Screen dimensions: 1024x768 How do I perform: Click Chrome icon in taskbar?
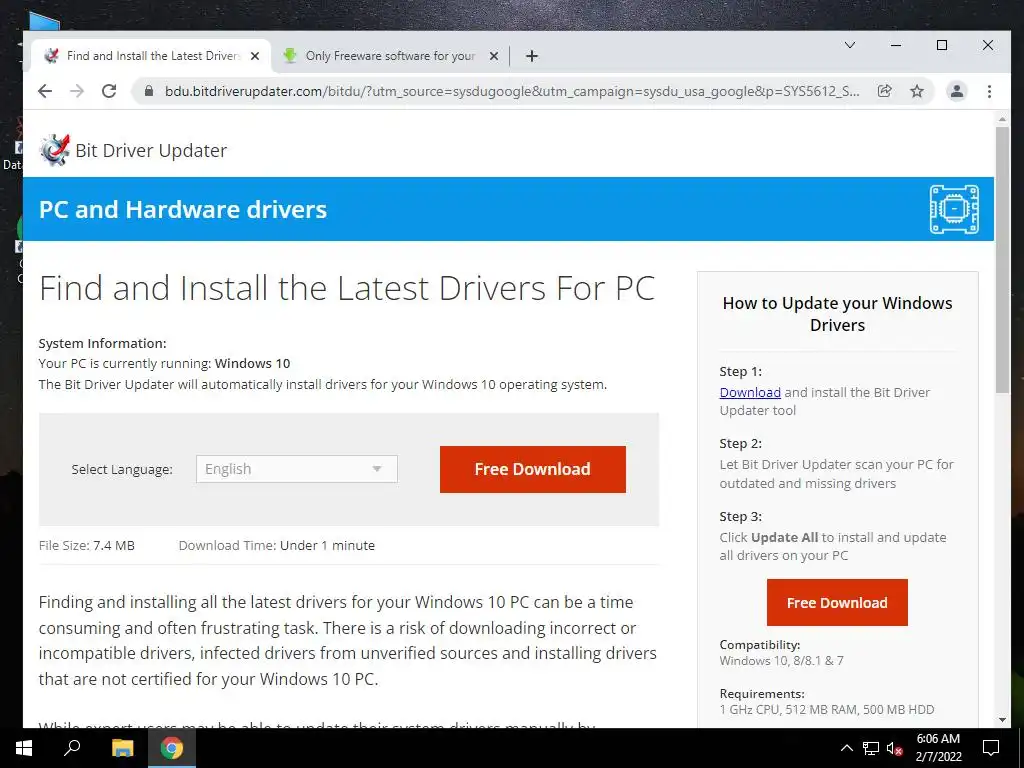coord(172,748)
